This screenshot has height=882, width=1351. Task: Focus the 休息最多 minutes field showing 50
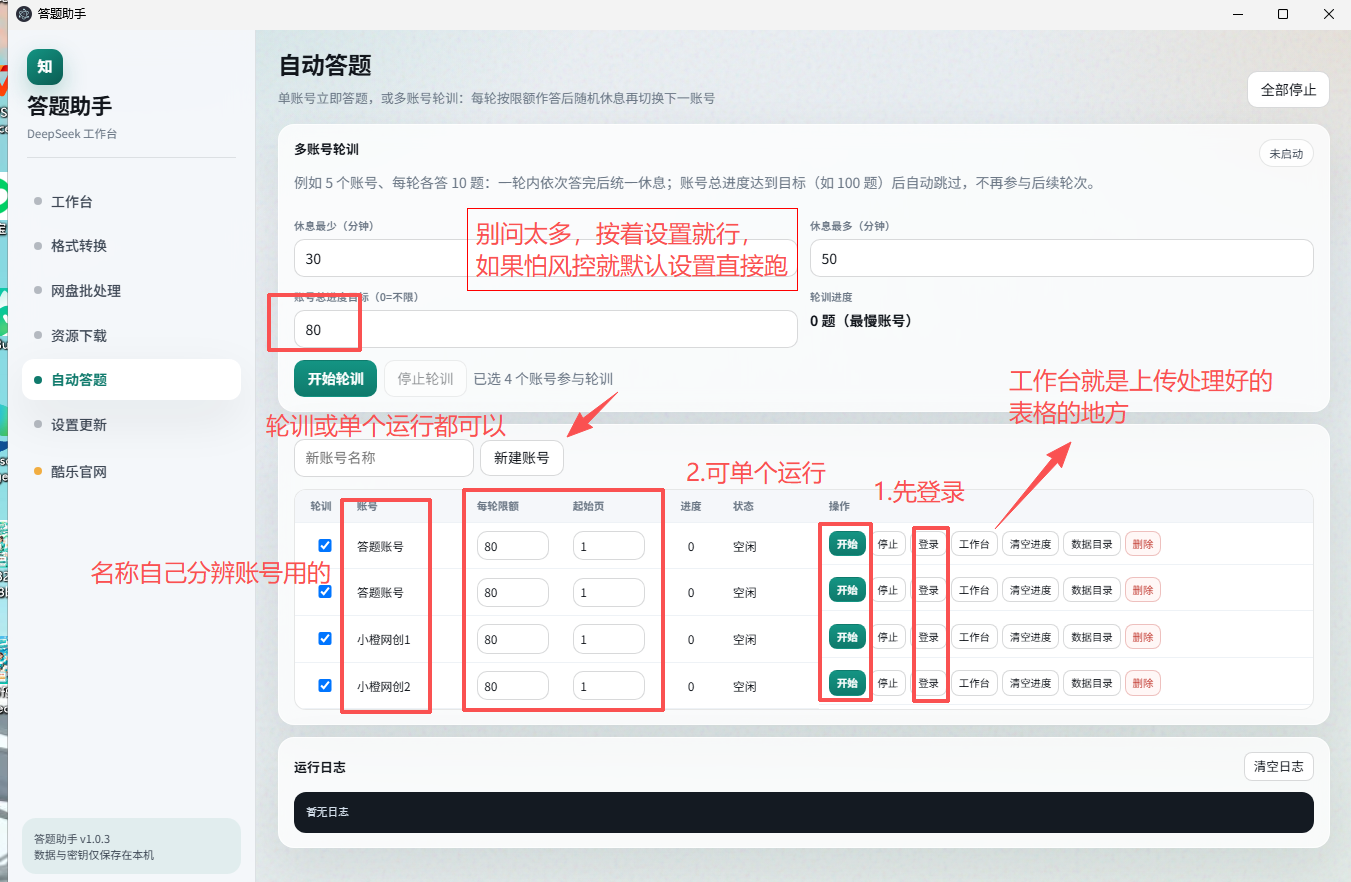point(1061,258)
